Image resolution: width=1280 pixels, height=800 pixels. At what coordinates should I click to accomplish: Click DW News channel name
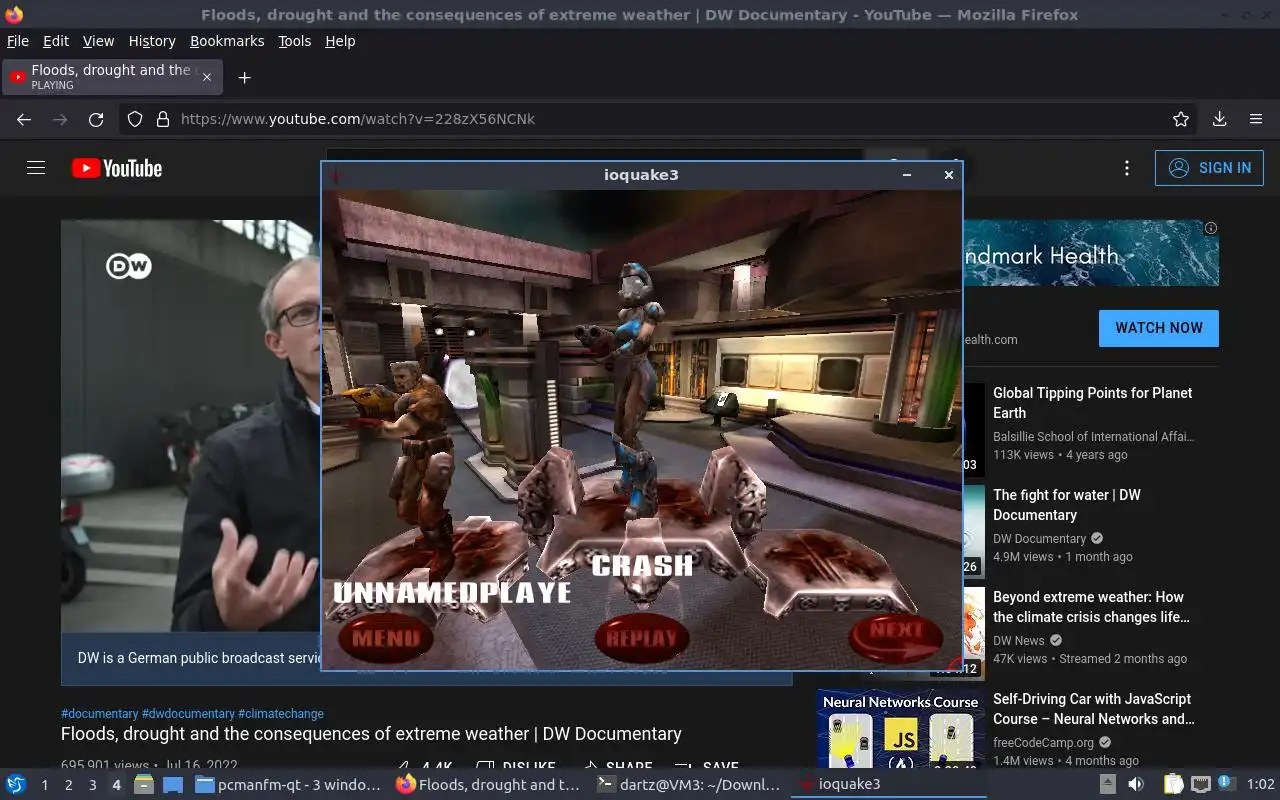1018,641
